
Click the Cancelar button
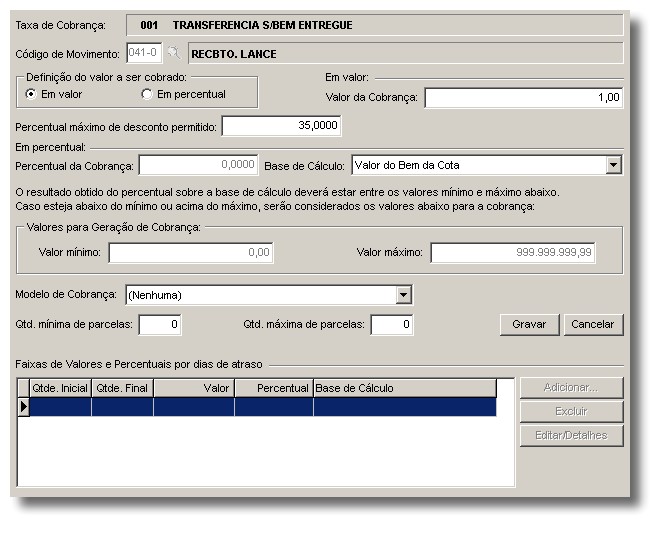tap(593, 324)
